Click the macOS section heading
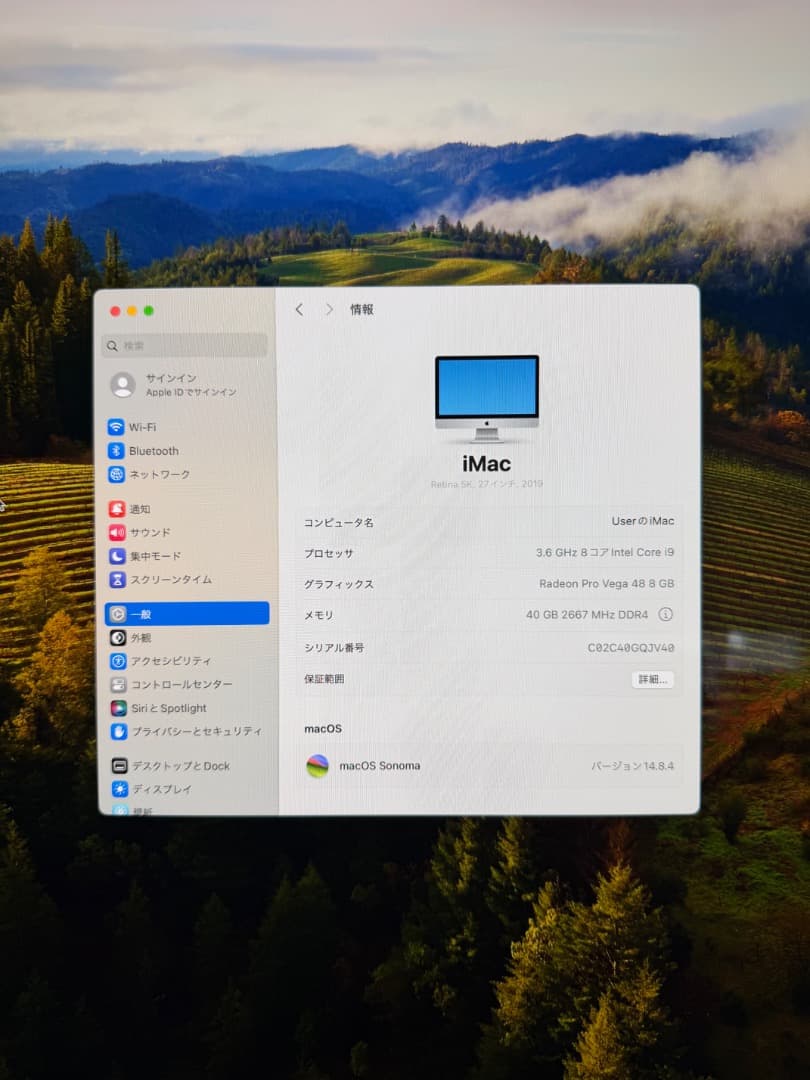 [323, 729]
